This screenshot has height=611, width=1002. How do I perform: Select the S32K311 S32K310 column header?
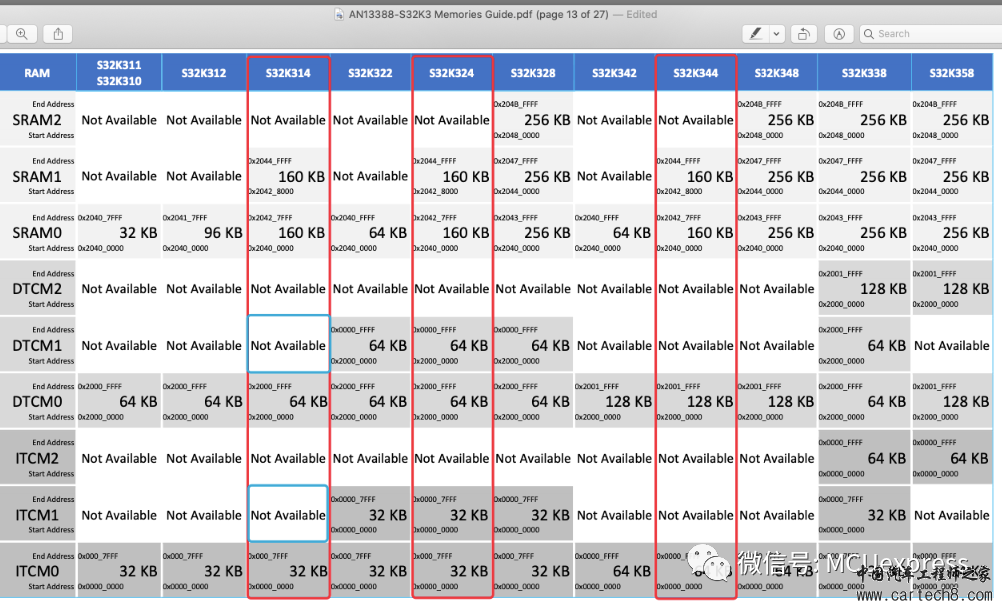[119, 73]
